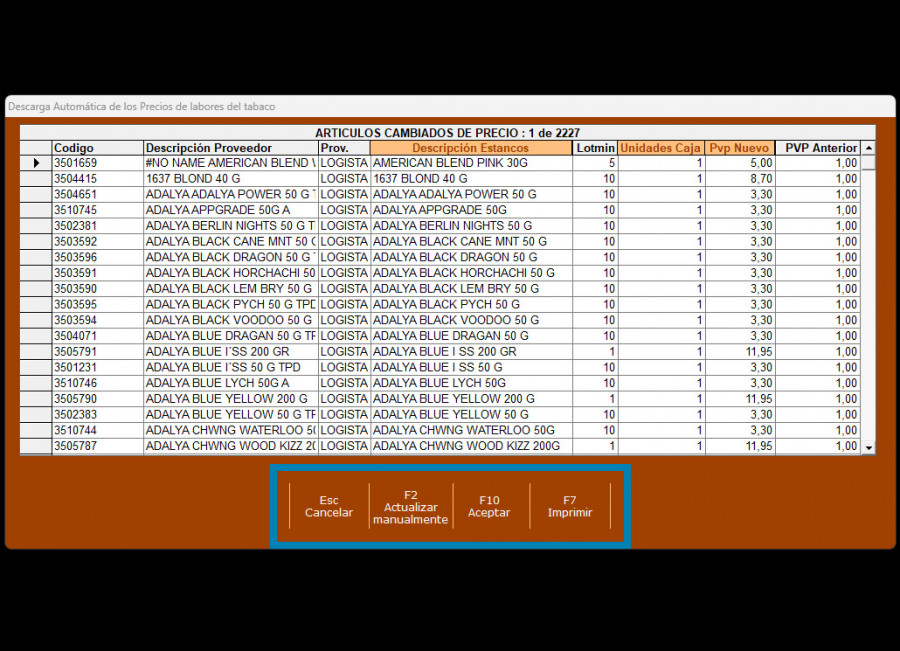Click the Descripción Estancos column header
Image resolution: width=900 pixels, height=651 pixels.
pos(470,148)
